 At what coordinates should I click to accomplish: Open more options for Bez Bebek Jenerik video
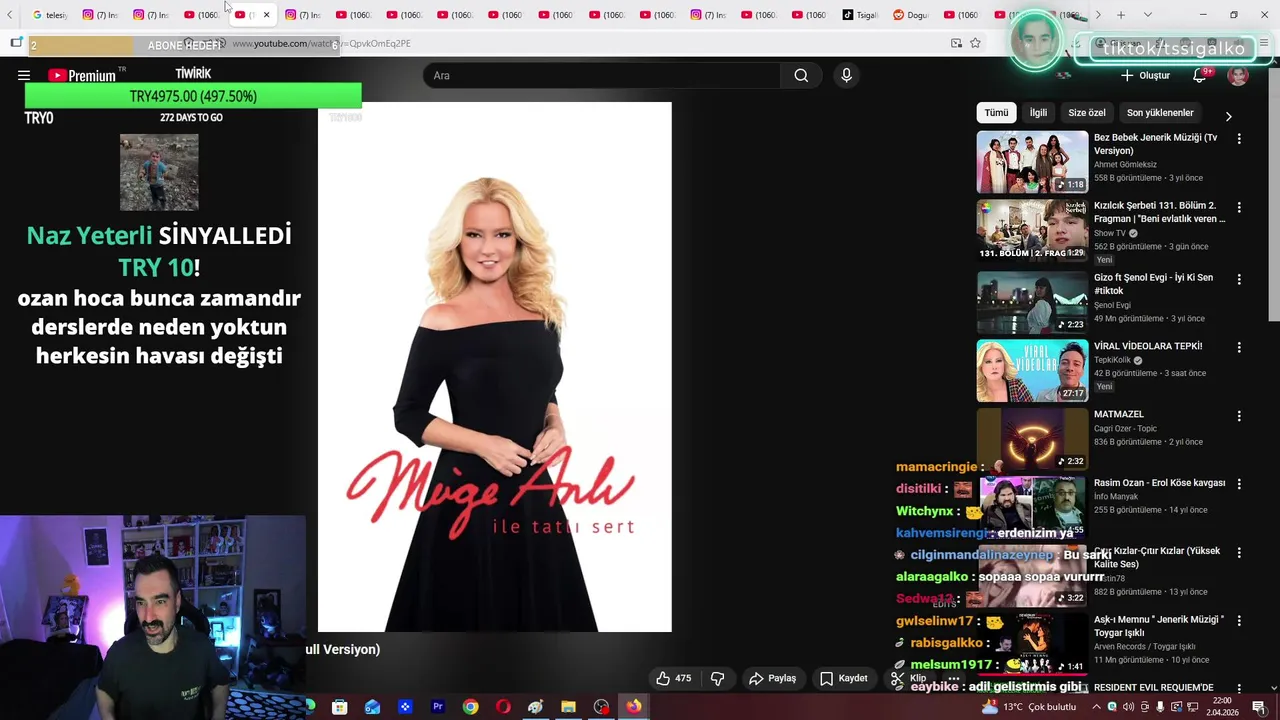point(1239,139)
